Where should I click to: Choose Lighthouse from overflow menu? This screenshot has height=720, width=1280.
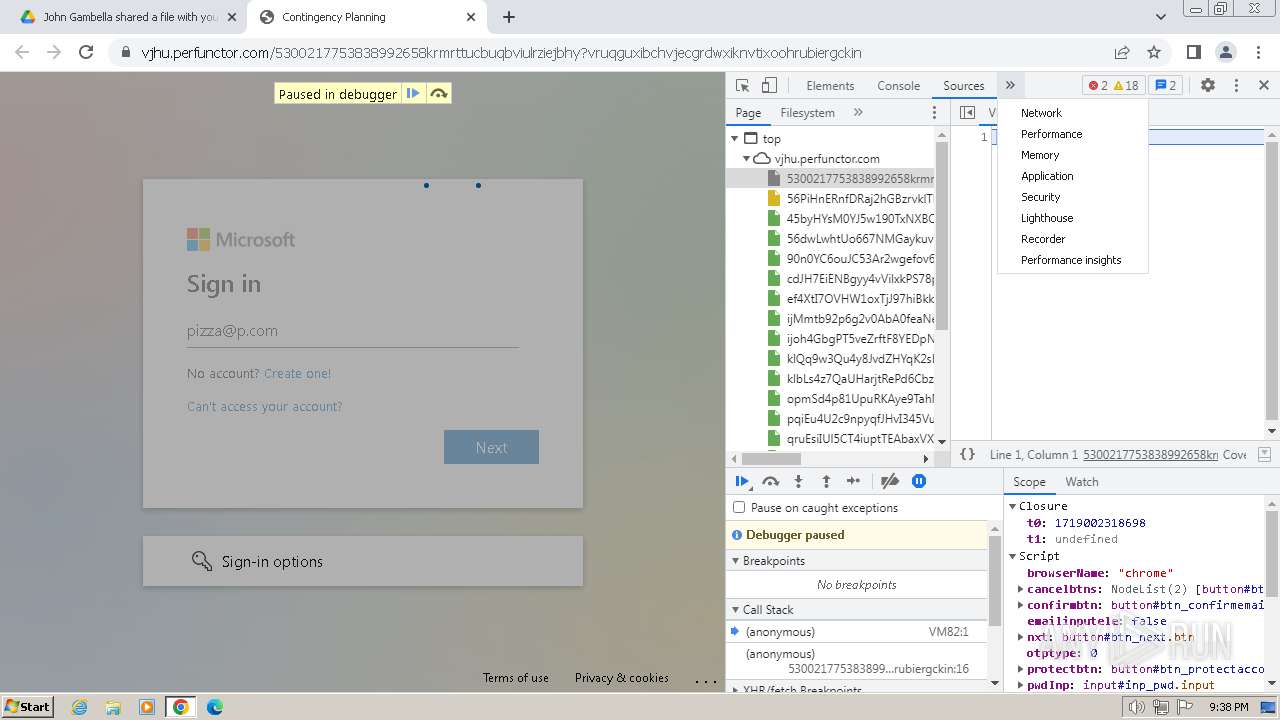tap(1073, 218)
